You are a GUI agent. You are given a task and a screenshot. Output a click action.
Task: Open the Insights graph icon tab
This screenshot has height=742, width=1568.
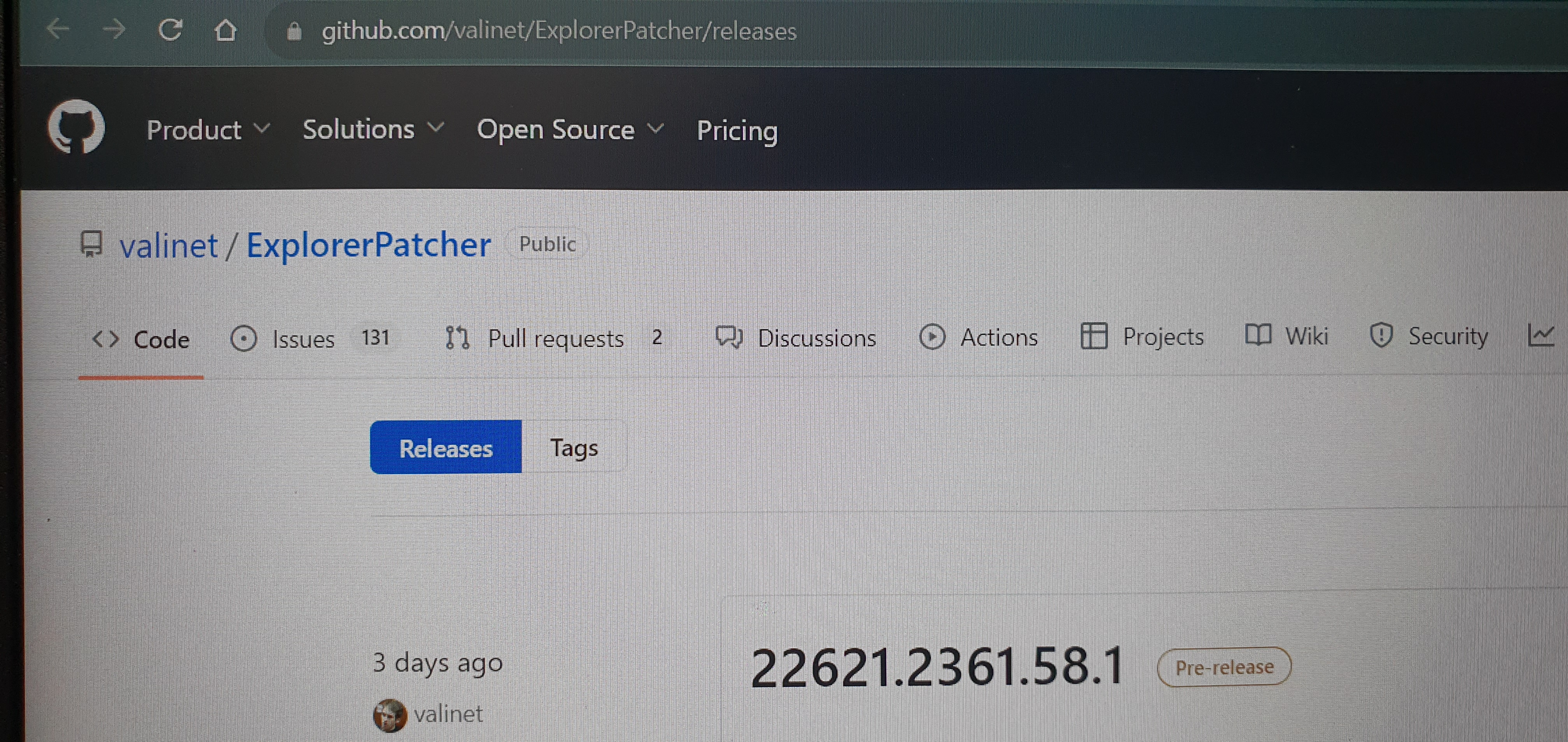click(1541, 335)
